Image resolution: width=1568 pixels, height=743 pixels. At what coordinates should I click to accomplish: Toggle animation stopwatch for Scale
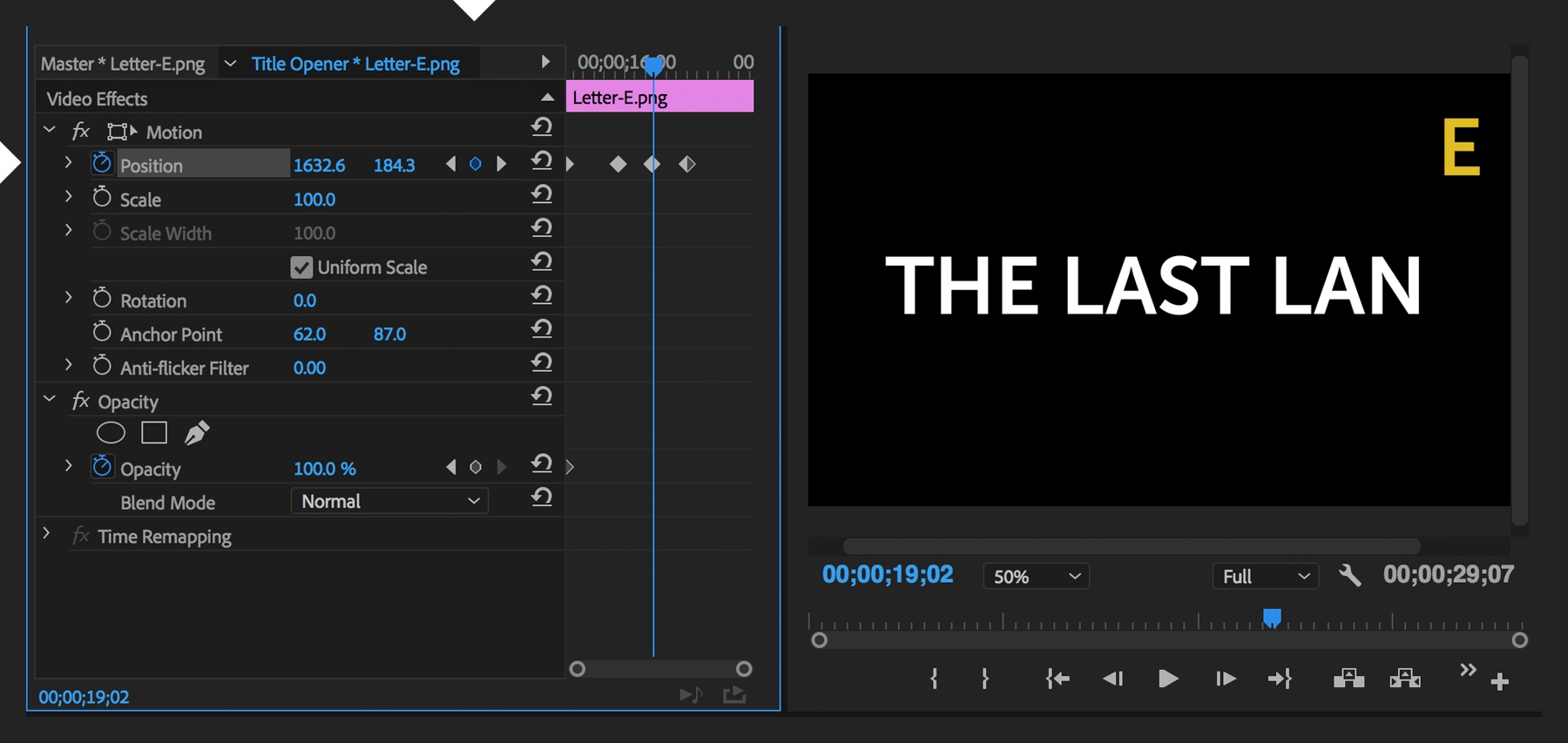click(102, 198)
